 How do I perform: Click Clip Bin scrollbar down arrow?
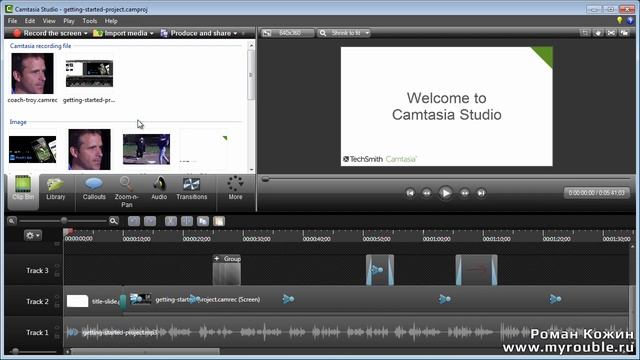coord(251,169)
